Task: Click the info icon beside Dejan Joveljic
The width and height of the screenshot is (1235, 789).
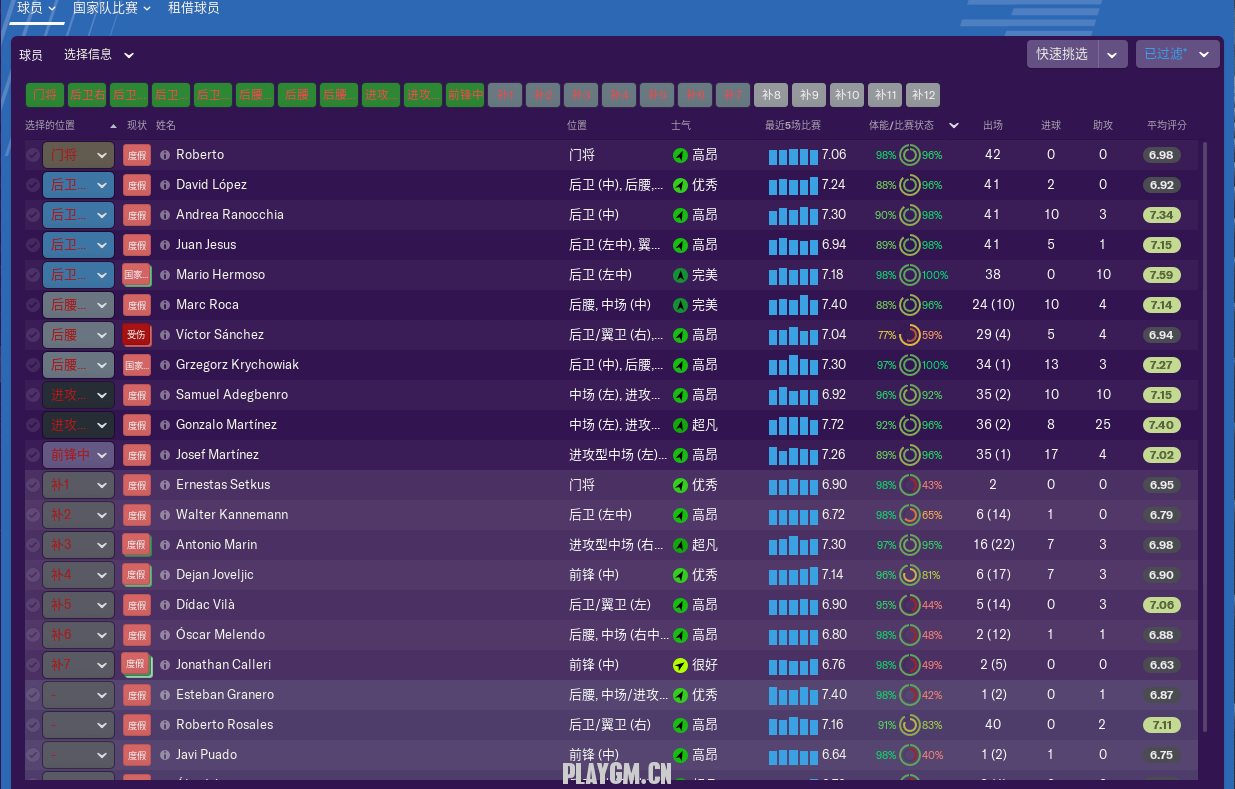Action: [x=165, y=575]
